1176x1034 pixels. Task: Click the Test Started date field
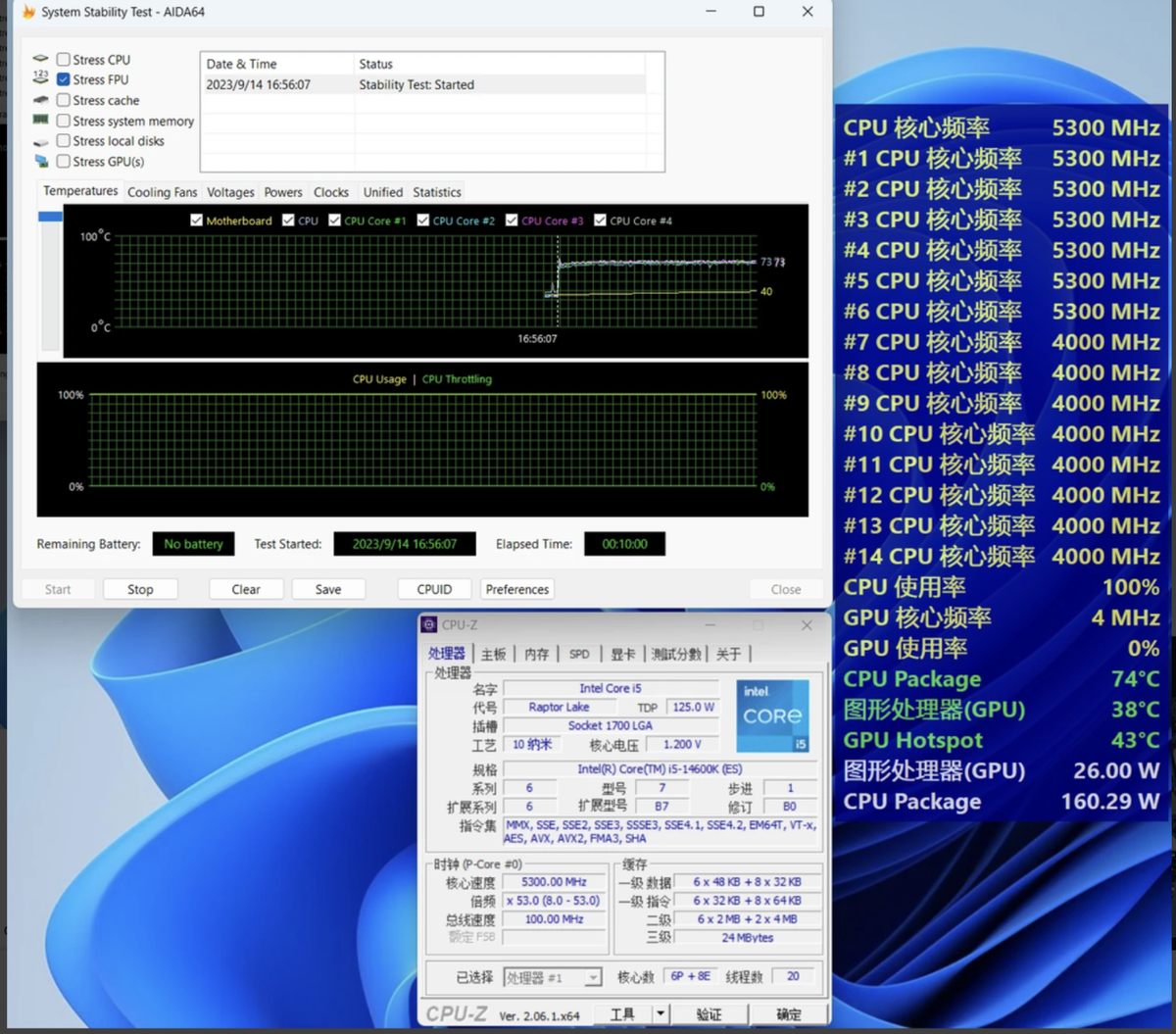[405, 544]
